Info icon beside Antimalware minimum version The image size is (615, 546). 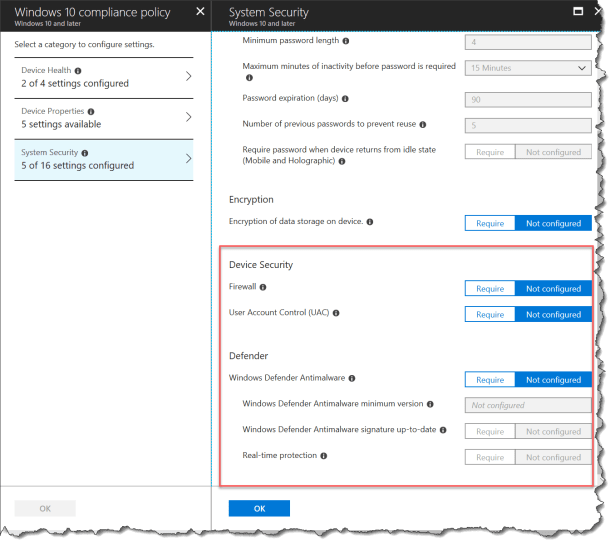pyautogui.click(x=430, y=404)
